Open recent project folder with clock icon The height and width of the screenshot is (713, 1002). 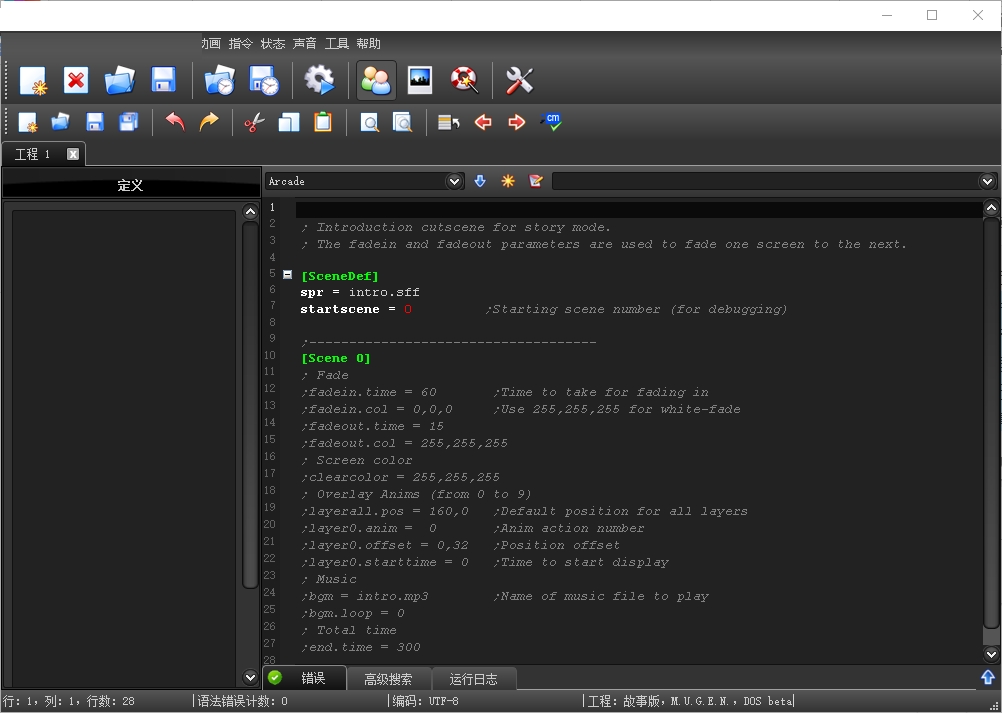pyautogui.click(x=219, y=80)
